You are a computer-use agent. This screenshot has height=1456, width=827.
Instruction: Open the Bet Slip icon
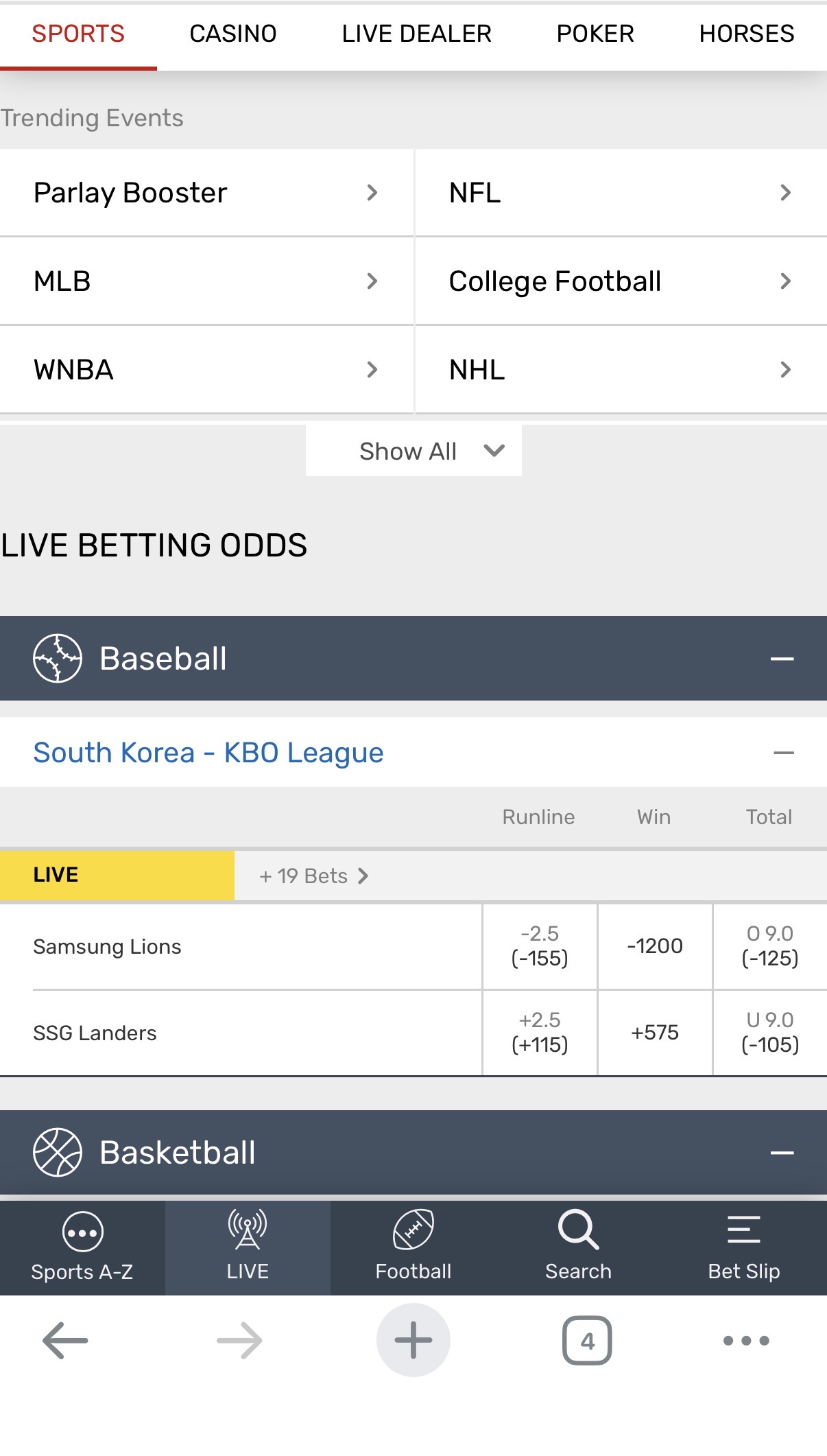click(x=743, y=1231)
